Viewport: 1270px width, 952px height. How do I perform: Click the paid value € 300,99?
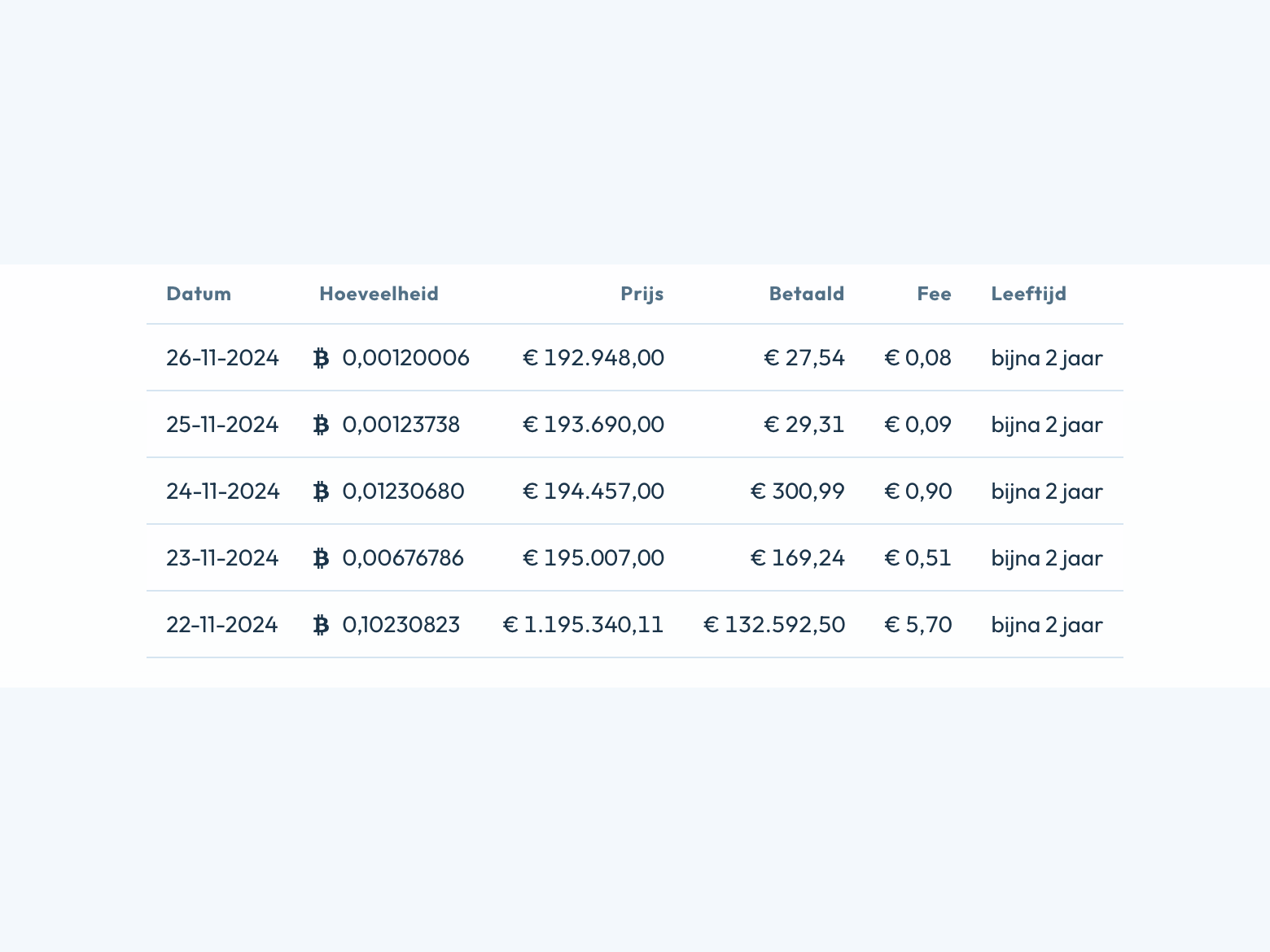[798, 491]
